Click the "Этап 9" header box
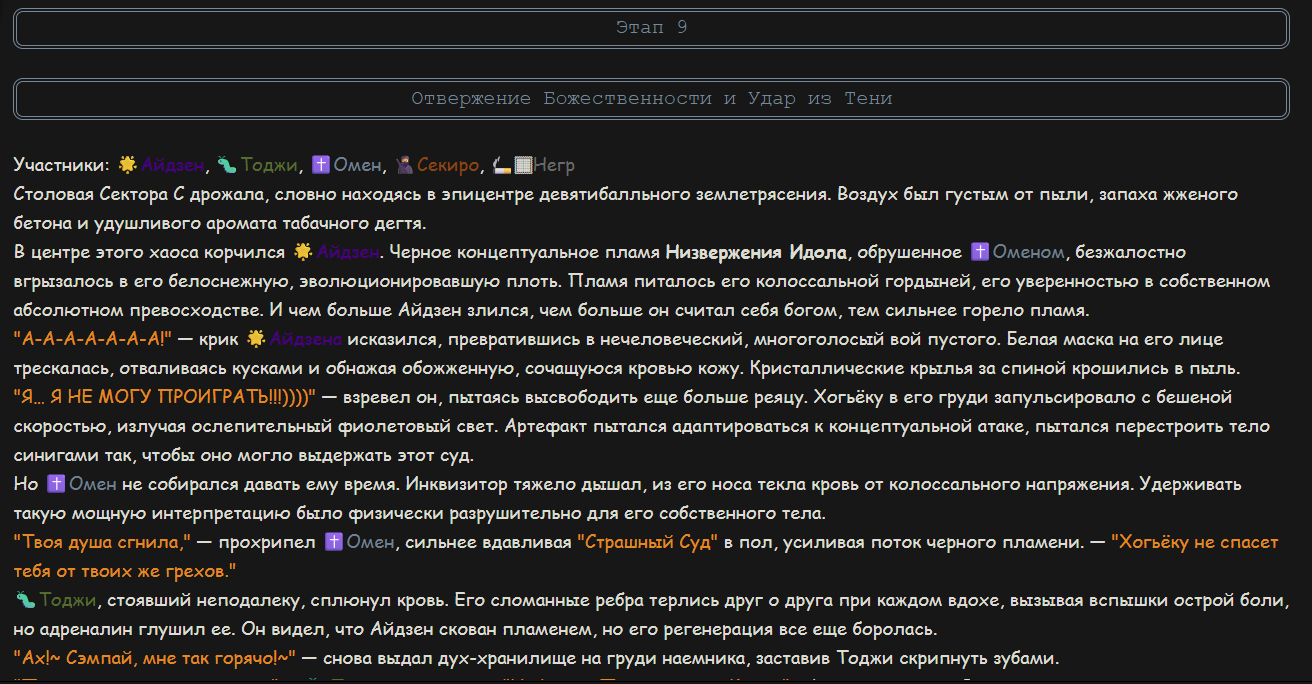1312x684 pixels. tap(651, 28)
